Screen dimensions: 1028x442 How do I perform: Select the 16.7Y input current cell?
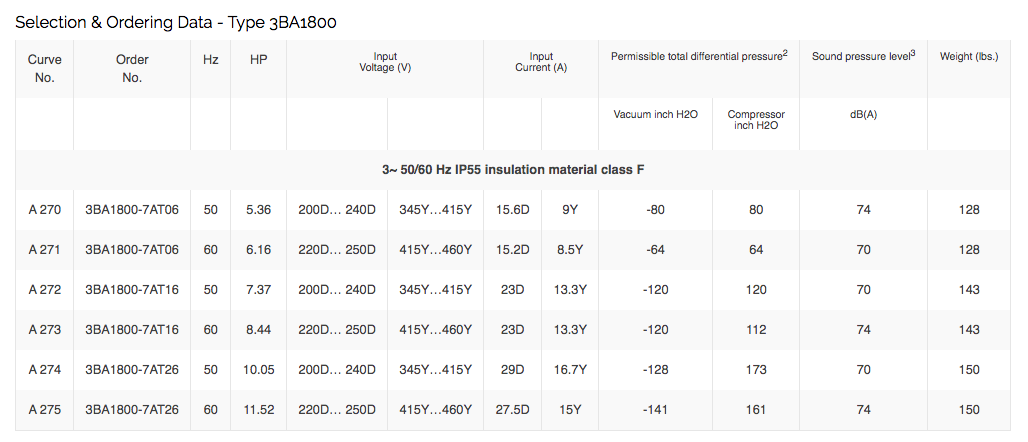(x=571, y=370)
